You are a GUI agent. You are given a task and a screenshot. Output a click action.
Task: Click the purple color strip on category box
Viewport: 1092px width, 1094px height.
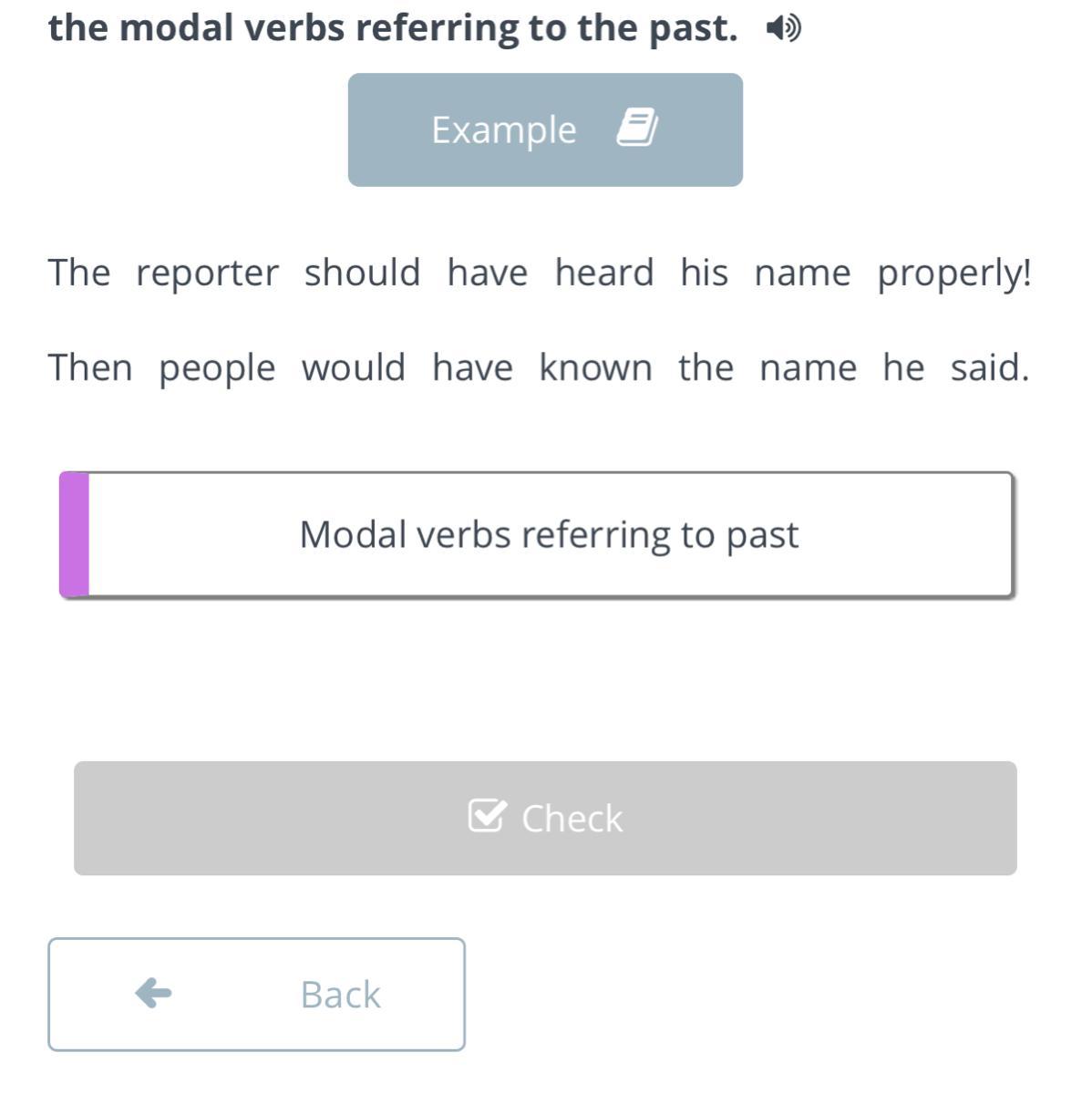(74, 534)
